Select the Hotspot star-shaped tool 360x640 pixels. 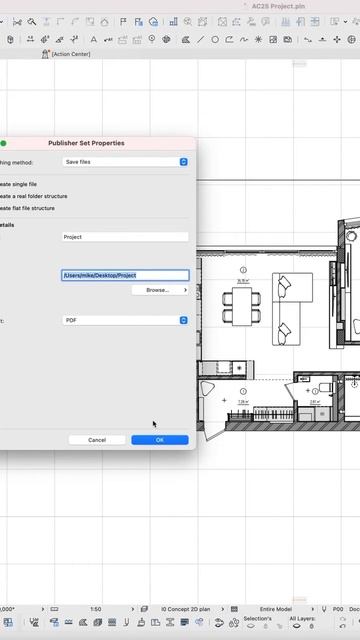pyautogui.click(x=258, y=40)
